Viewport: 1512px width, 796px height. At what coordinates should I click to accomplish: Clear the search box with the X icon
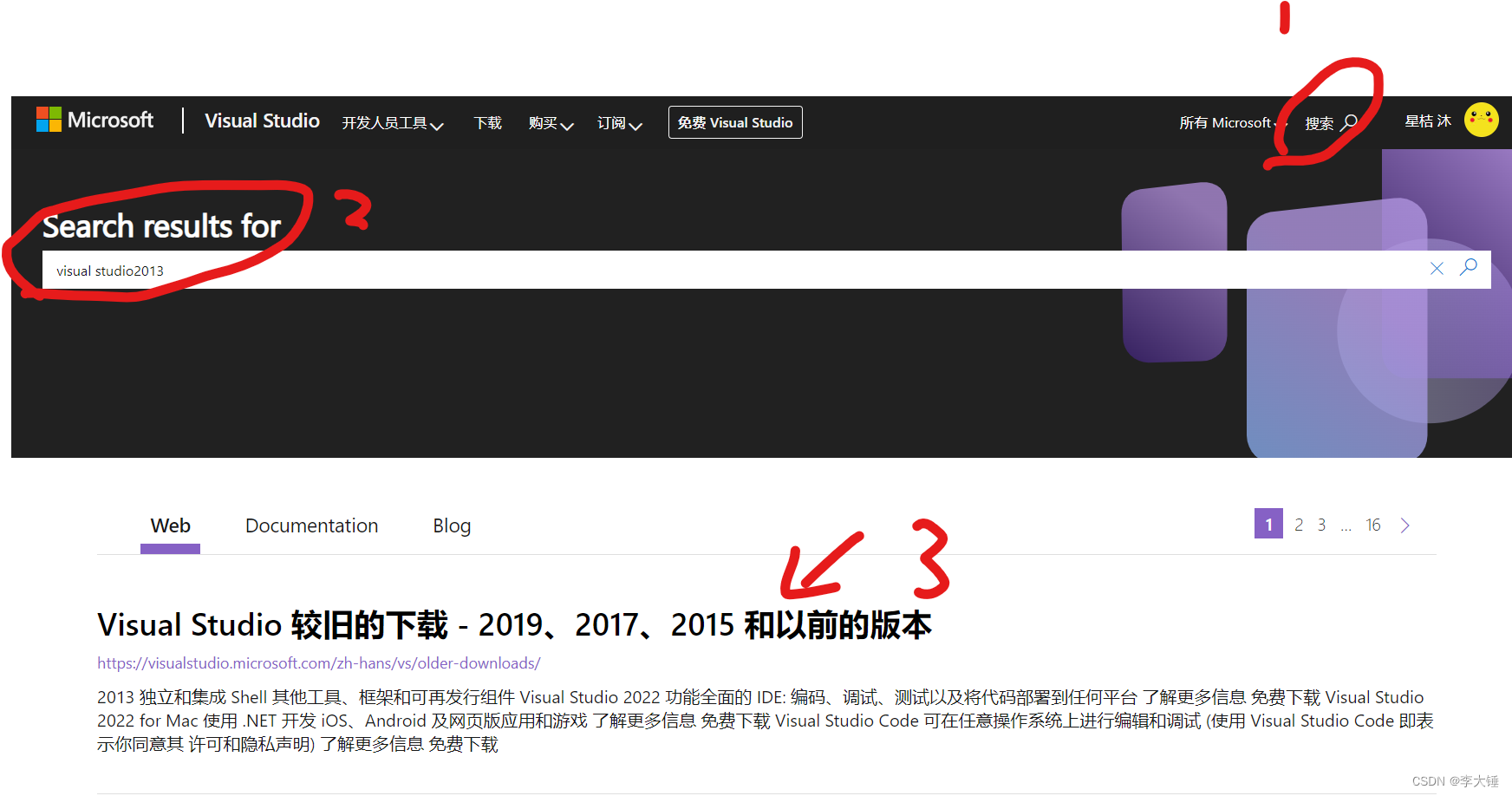[1437, 269]
